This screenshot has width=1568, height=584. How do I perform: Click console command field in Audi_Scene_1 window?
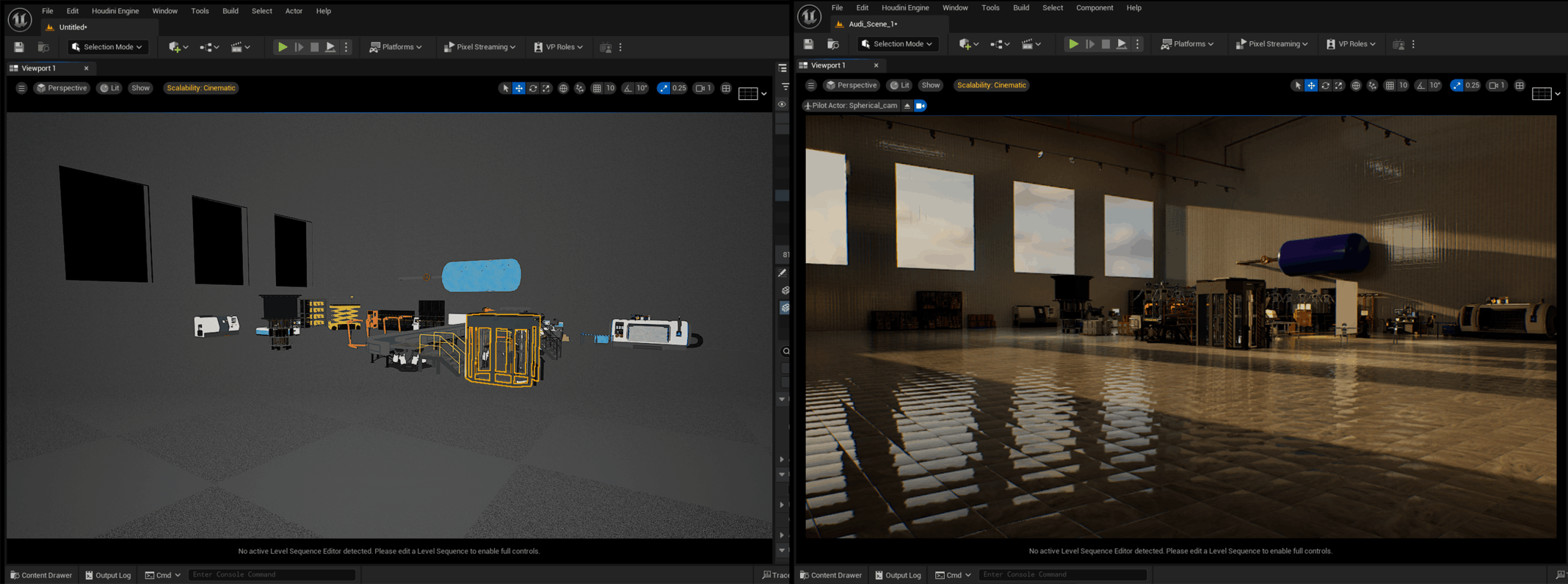click(1062, 574)
